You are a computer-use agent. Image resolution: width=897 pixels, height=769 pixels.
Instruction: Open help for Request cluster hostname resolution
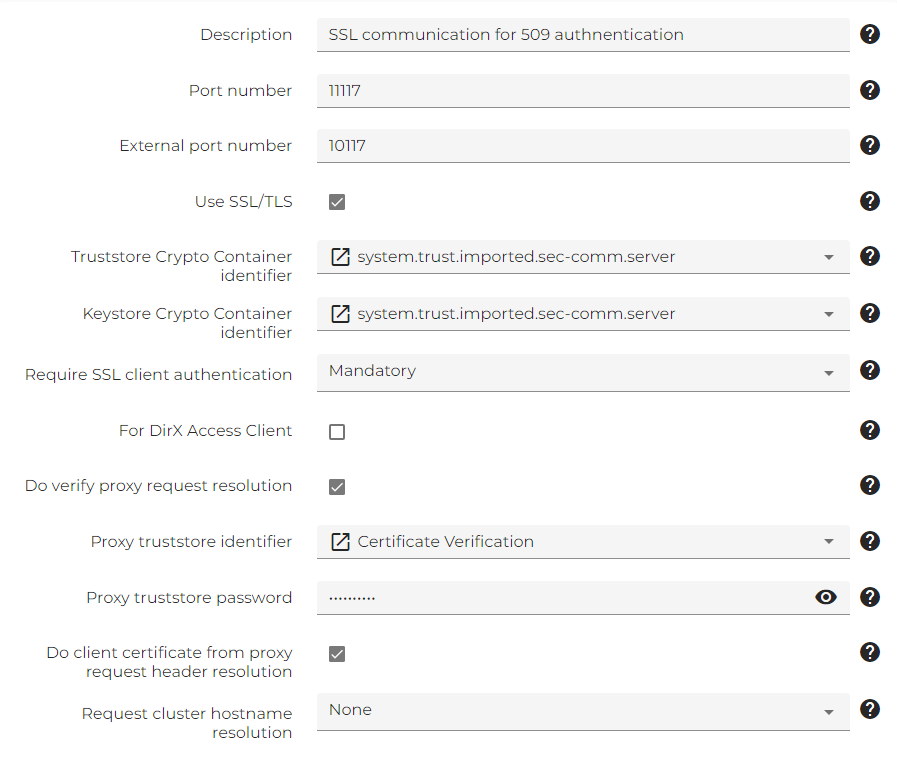point(870,709)
